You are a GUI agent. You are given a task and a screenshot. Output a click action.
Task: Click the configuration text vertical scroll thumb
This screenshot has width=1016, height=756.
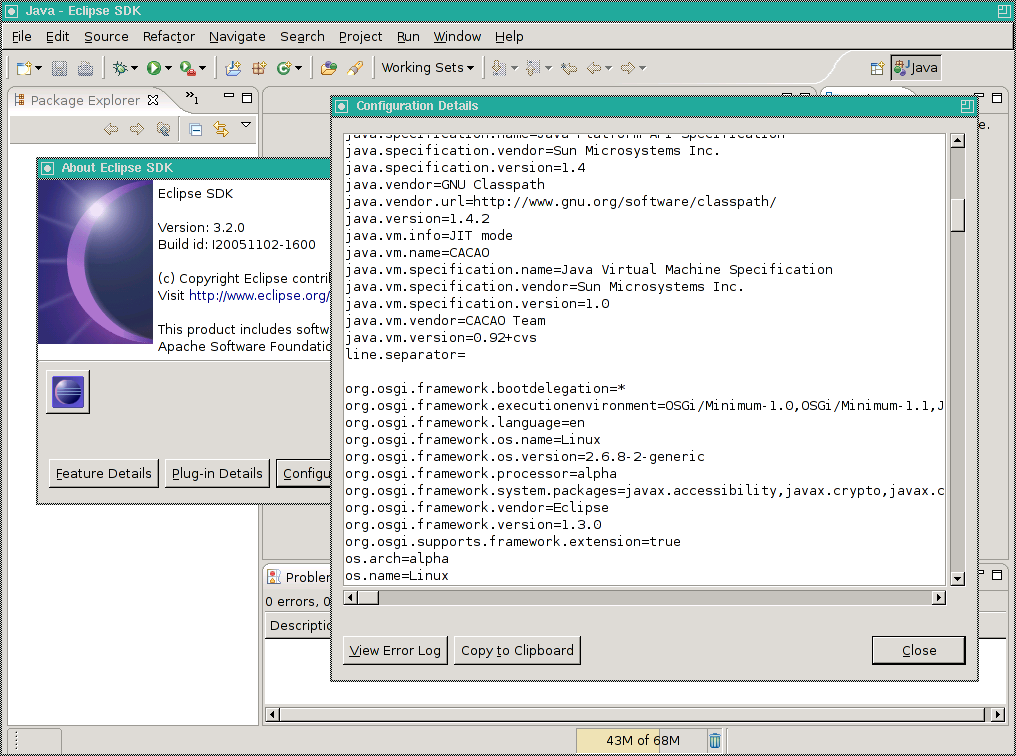pos(958,214)
